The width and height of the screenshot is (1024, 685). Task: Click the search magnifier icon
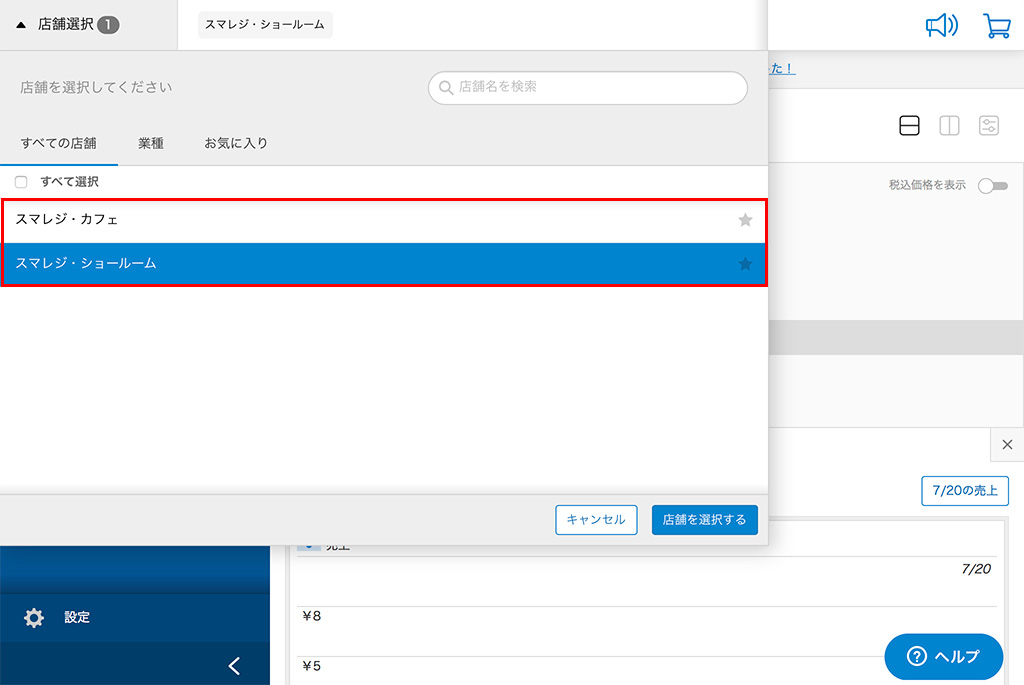click(x=446, y=88)
